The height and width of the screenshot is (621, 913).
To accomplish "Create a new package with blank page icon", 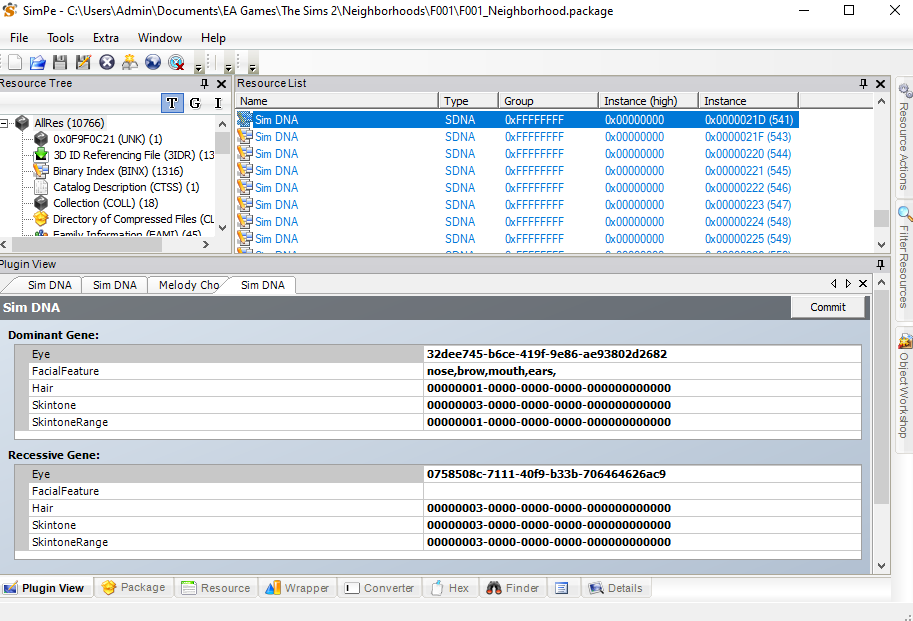I will point(15,62).
